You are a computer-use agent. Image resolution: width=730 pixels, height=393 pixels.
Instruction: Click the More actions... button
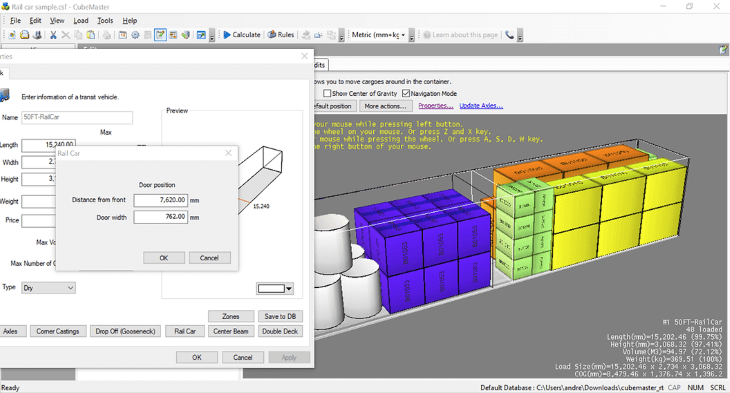coord(385,106)
